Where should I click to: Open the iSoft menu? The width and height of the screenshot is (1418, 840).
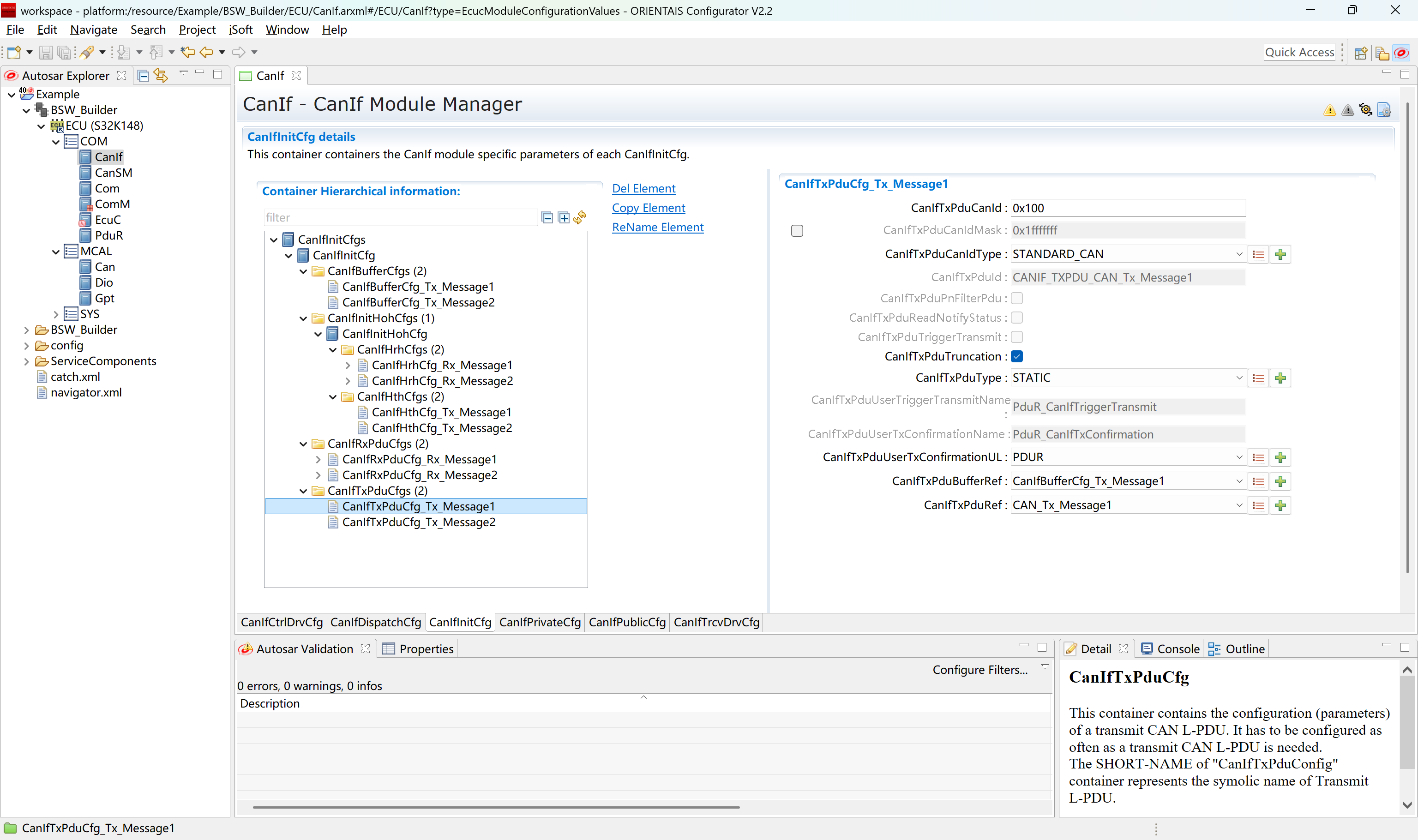point(240,30)
